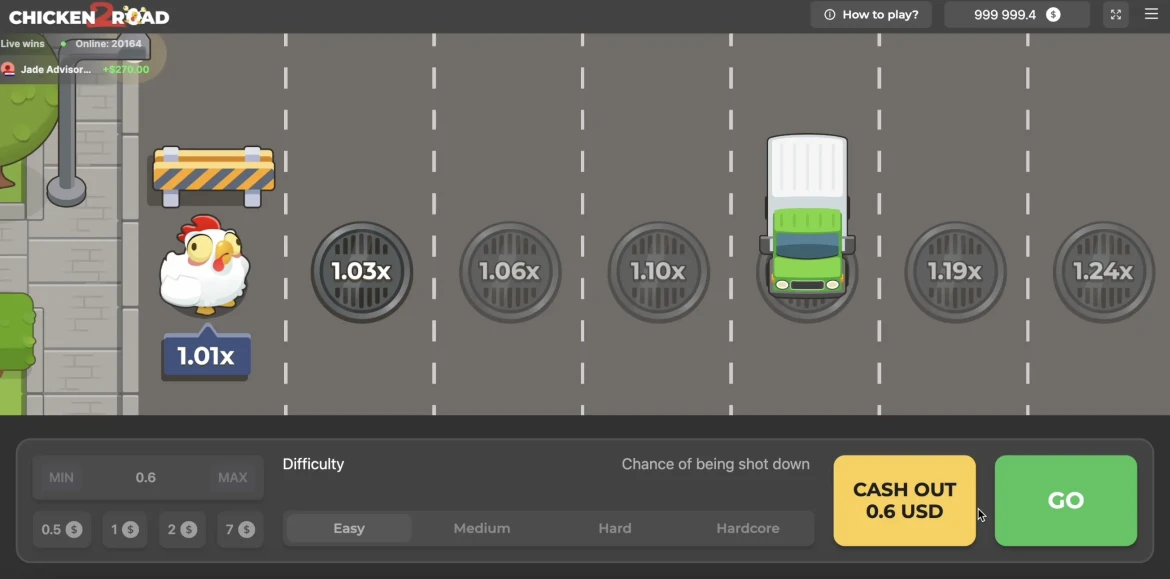This screenshot has width=1170, height=579.
Task: Choose the 0.5 coin preset bet
Action: 62,530
